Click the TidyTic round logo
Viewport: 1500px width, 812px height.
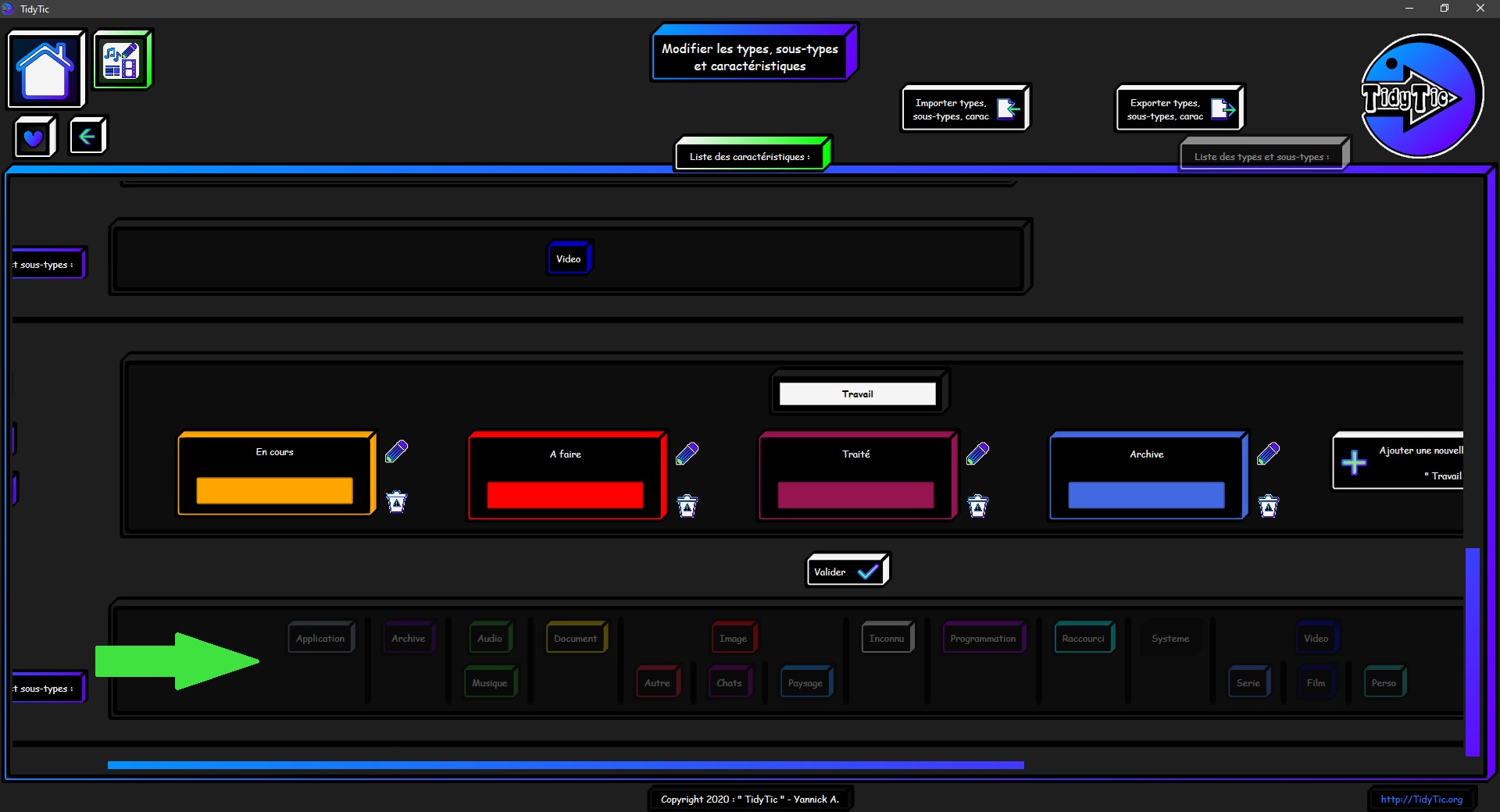click(1420, 96)
